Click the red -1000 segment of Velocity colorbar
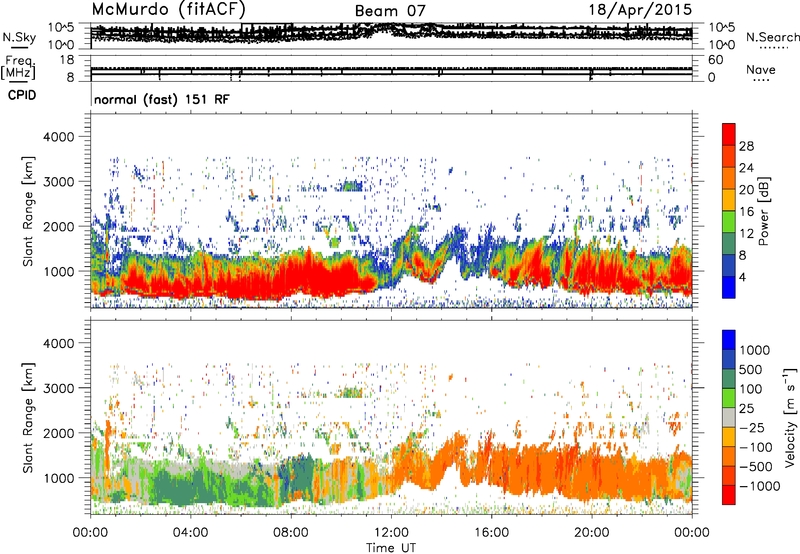This screenshot has width=800, height=554. [x=729, y=495]
